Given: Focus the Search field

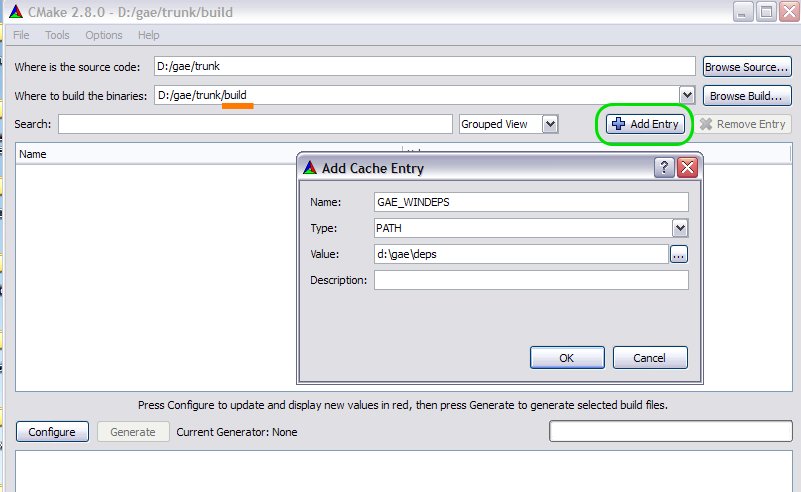Looking at the screenshot, I should (x=255, y=124).
